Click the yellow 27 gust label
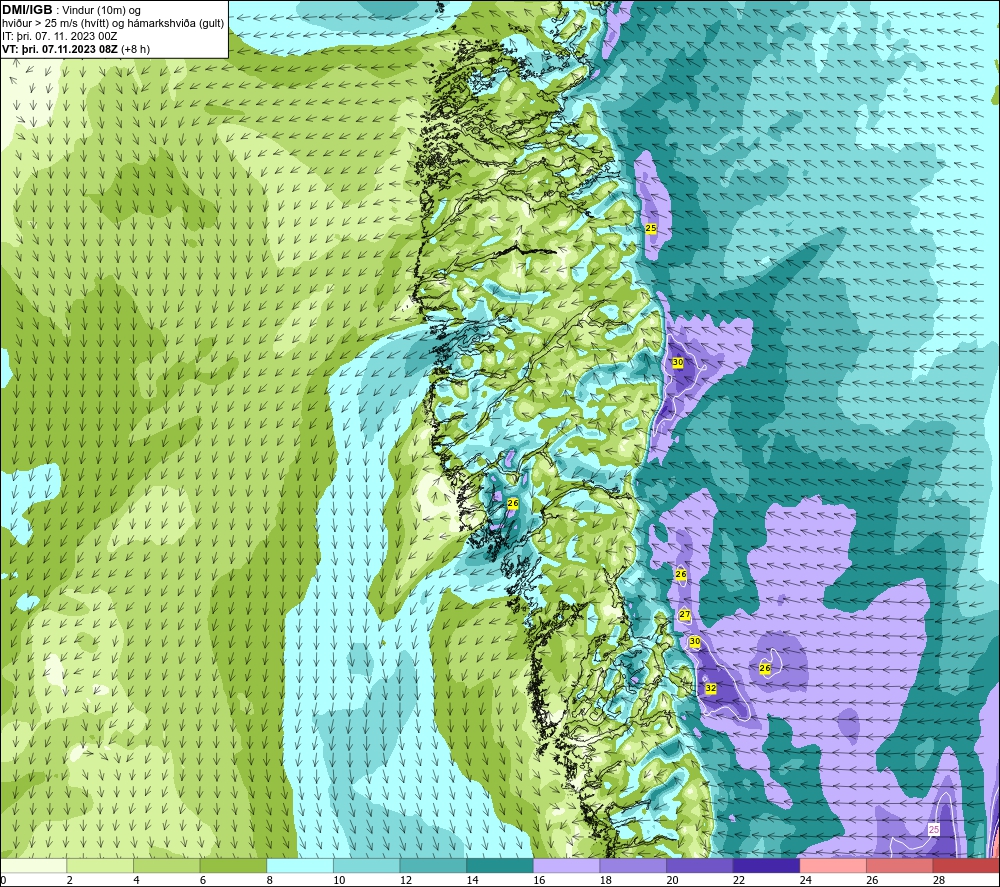This screenshot has height=887, width=1000. pyautogui.click(x=684, y=615)
